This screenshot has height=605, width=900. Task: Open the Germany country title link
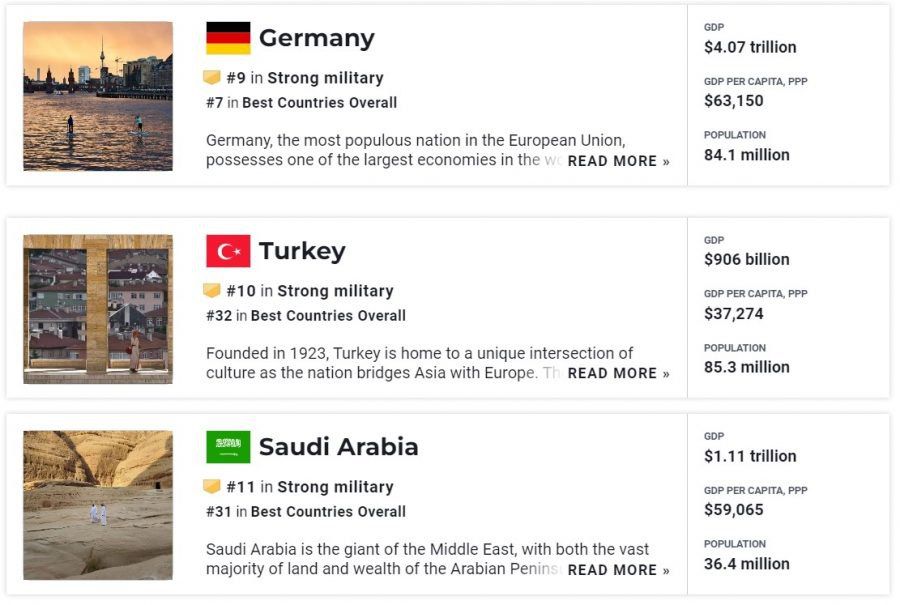point(316,38)
